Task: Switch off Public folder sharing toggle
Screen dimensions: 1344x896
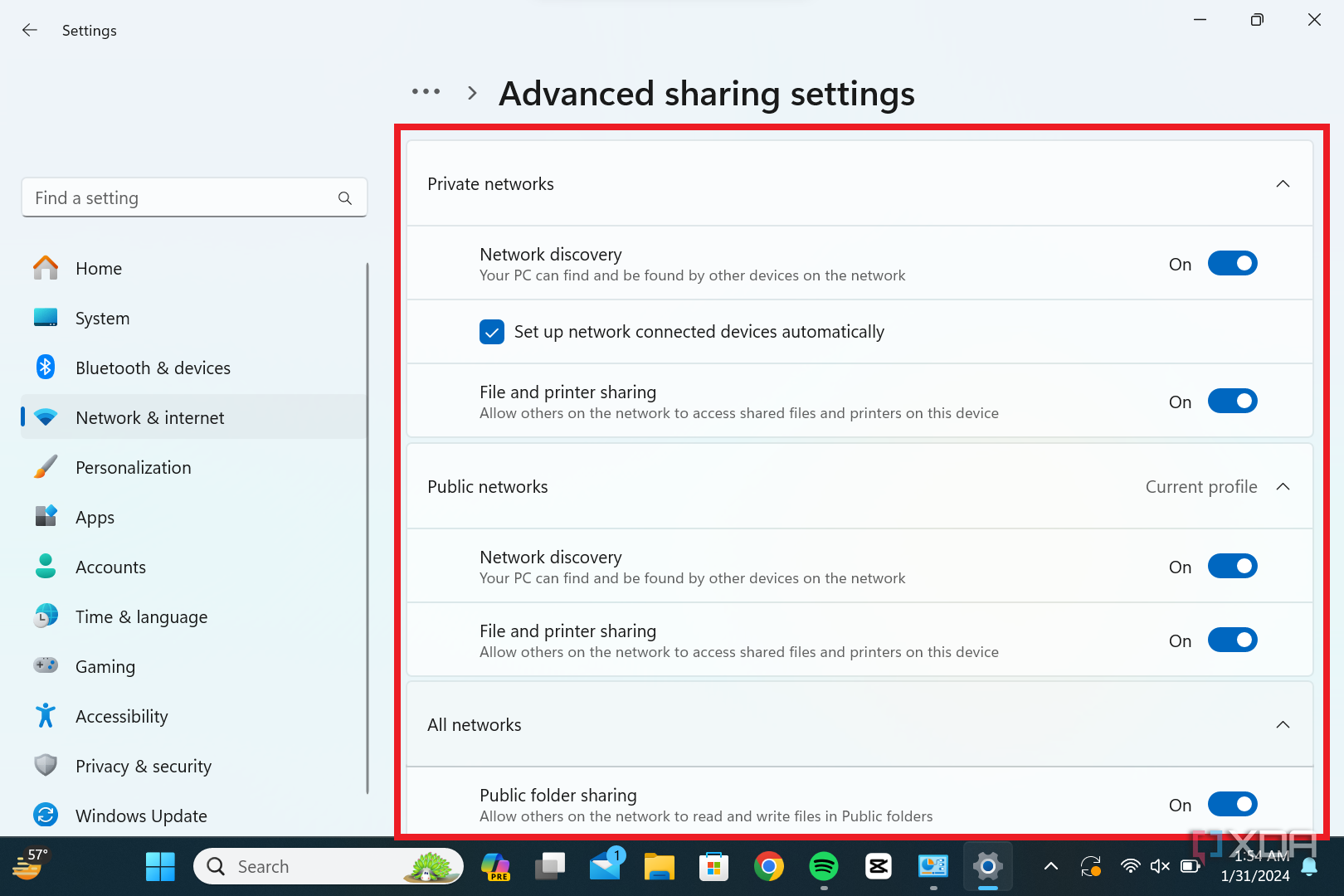Action: [1232, 805]
